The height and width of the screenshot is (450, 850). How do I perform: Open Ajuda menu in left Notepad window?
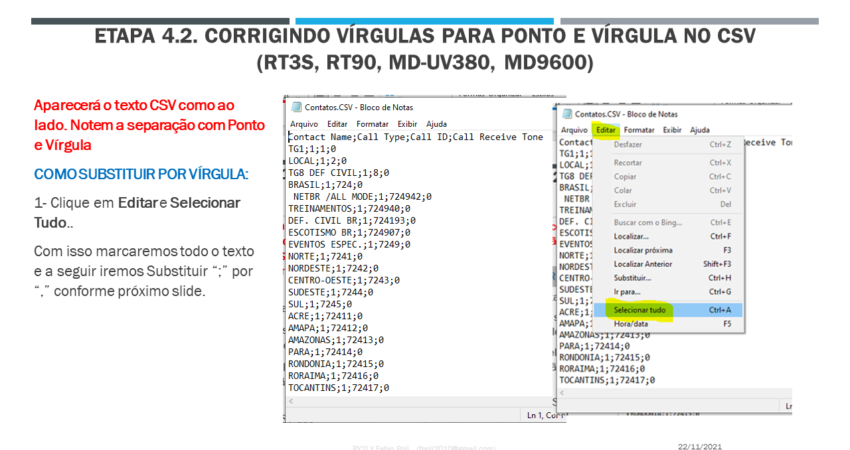[436, 124]
